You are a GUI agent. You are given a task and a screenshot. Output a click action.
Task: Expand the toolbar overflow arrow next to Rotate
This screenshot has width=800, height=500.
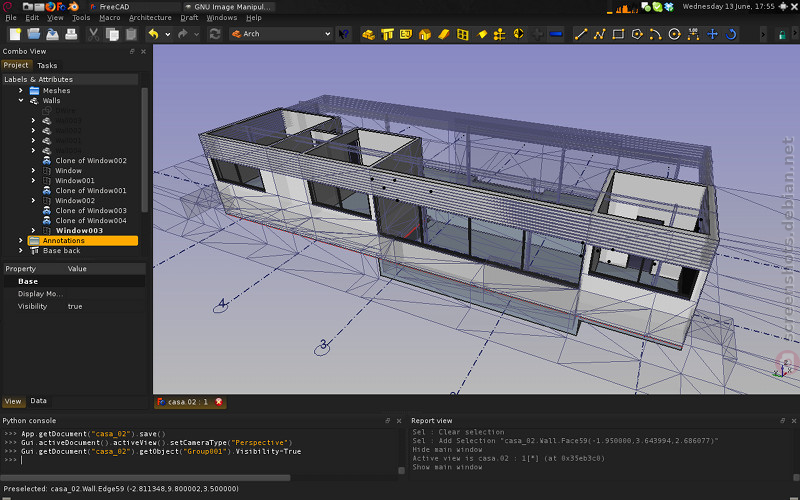(763, 34)
